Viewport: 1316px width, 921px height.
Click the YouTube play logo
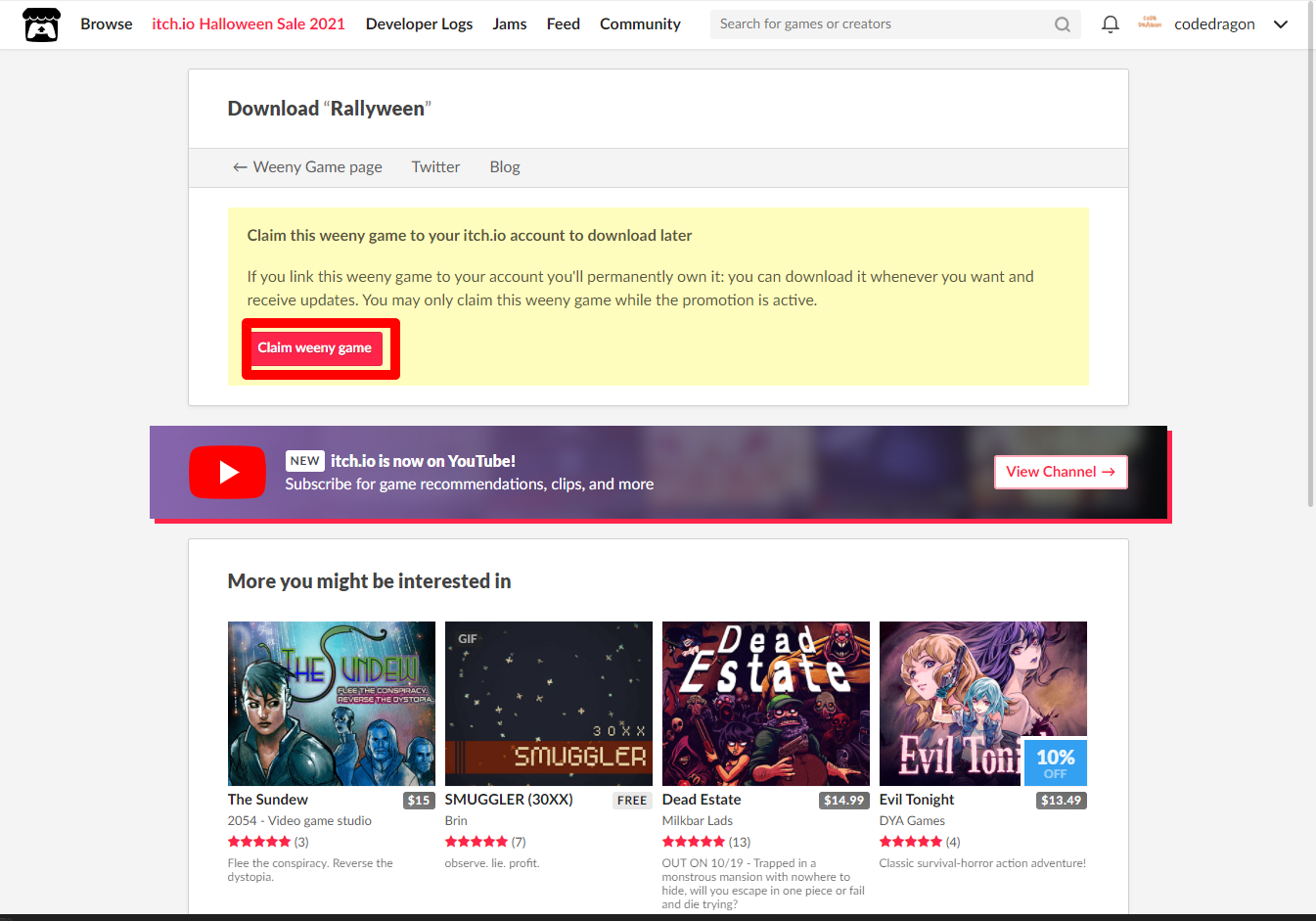point(227,473)
